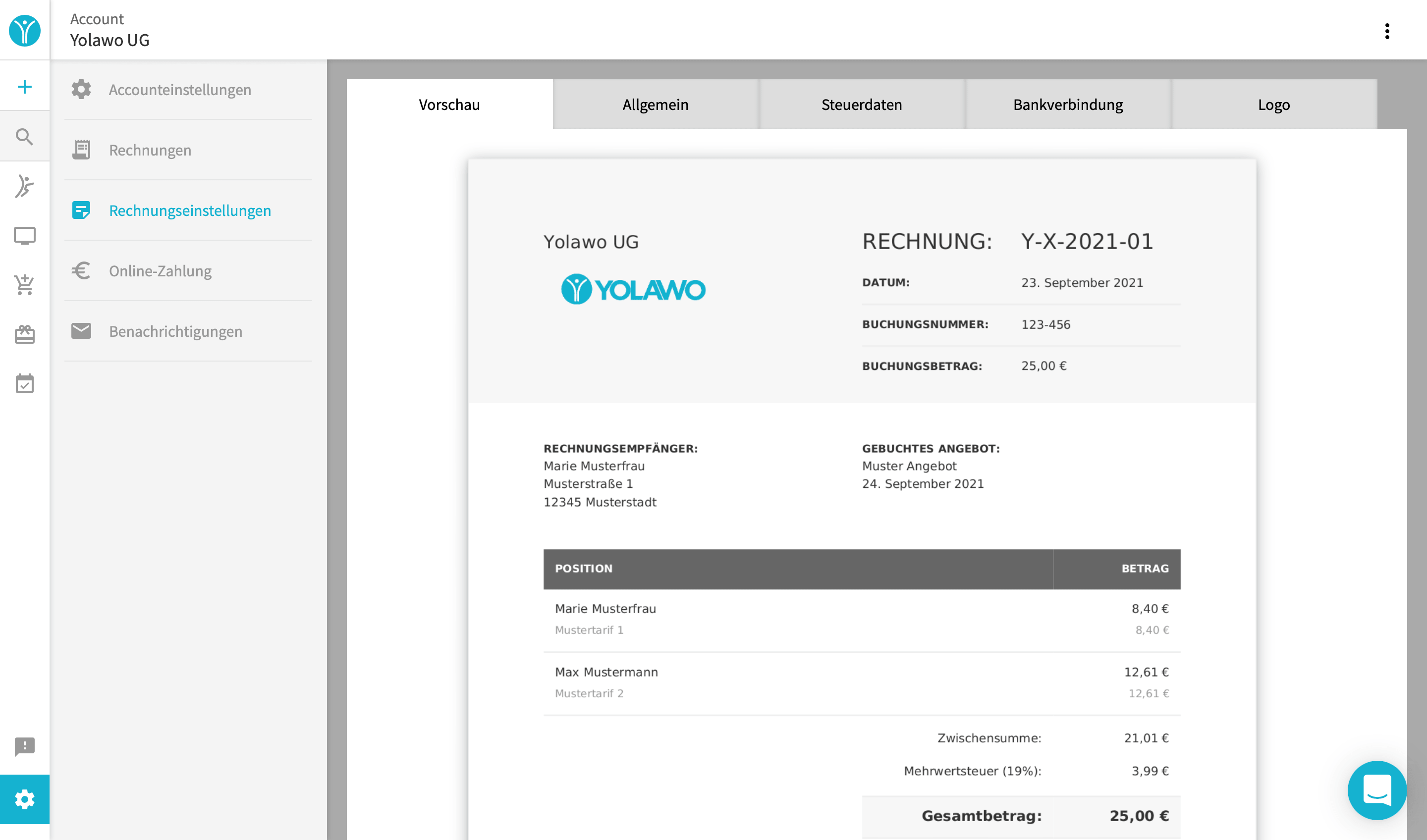This screenshot has width=1427, height=840.
Task: Click the YOLAWO logo on invoice preview
Action: (x=633, y=289)
